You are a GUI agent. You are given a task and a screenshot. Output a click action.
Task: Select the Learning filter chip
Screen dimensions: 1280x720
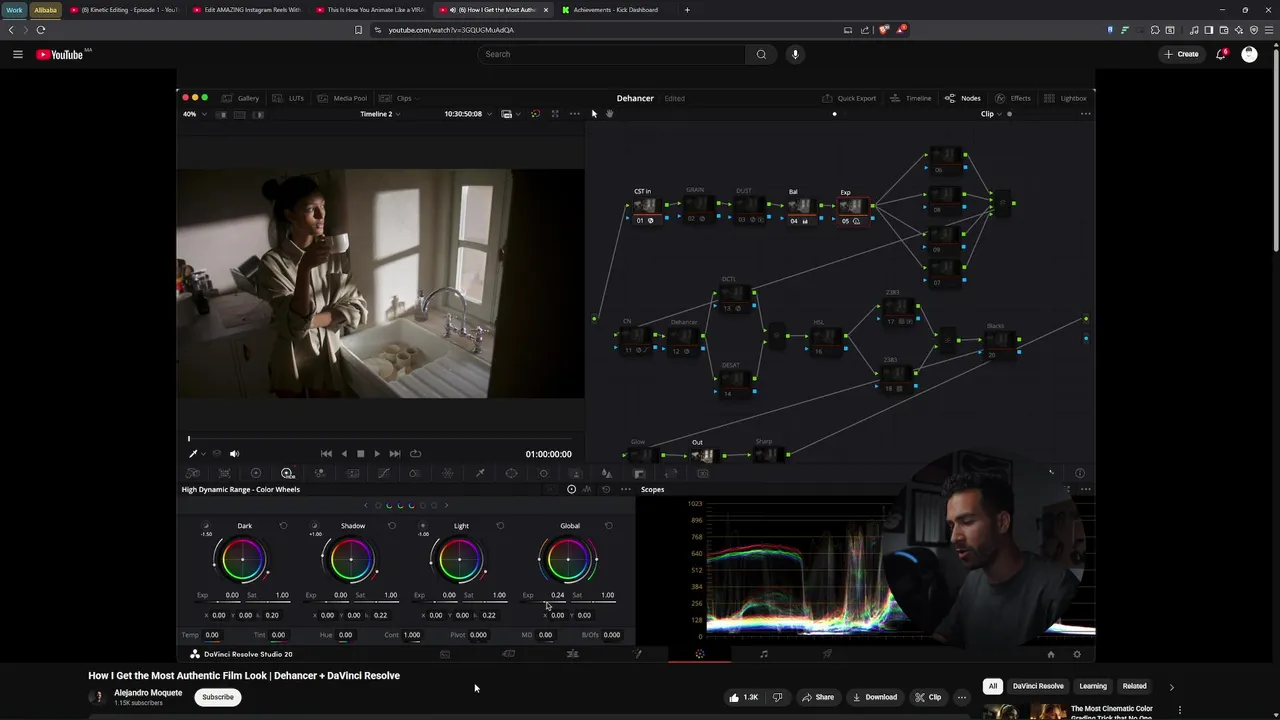[1093, 686]
